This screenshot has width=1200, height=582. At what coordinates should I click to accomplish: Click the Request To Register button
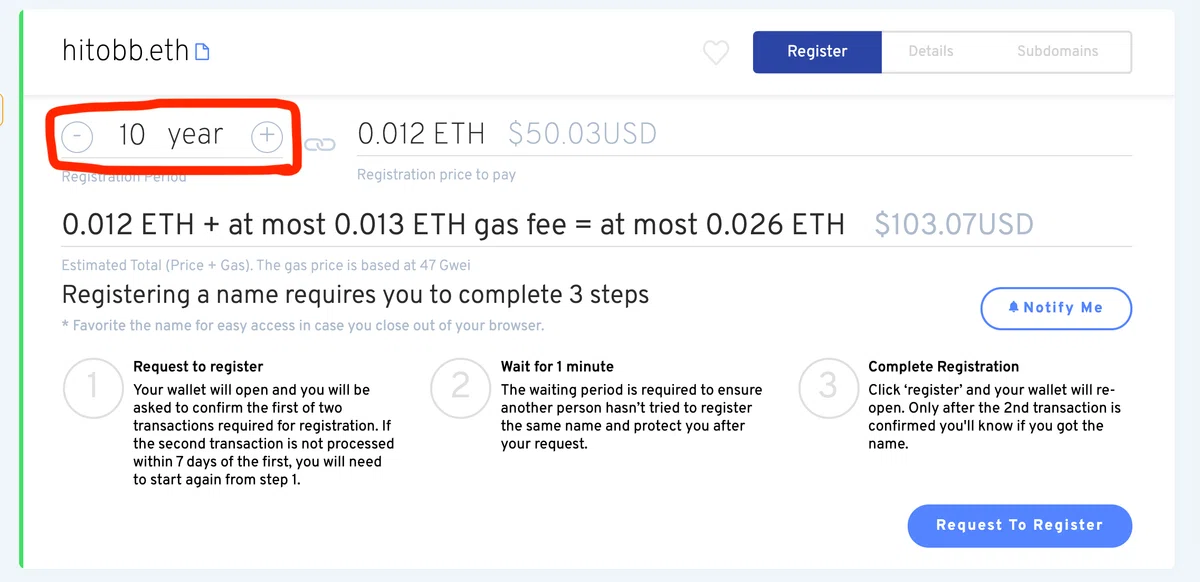coord(1019,525)
